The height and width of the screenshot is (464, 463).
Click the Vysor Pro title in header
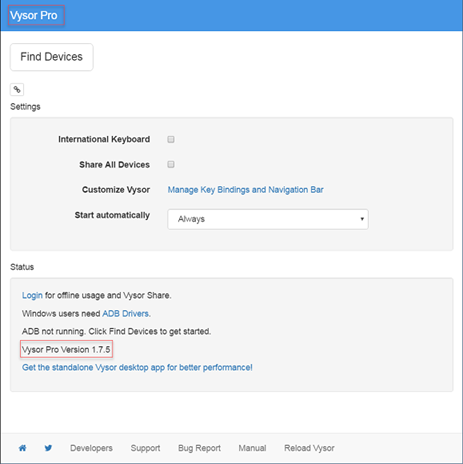click(34, 15)
